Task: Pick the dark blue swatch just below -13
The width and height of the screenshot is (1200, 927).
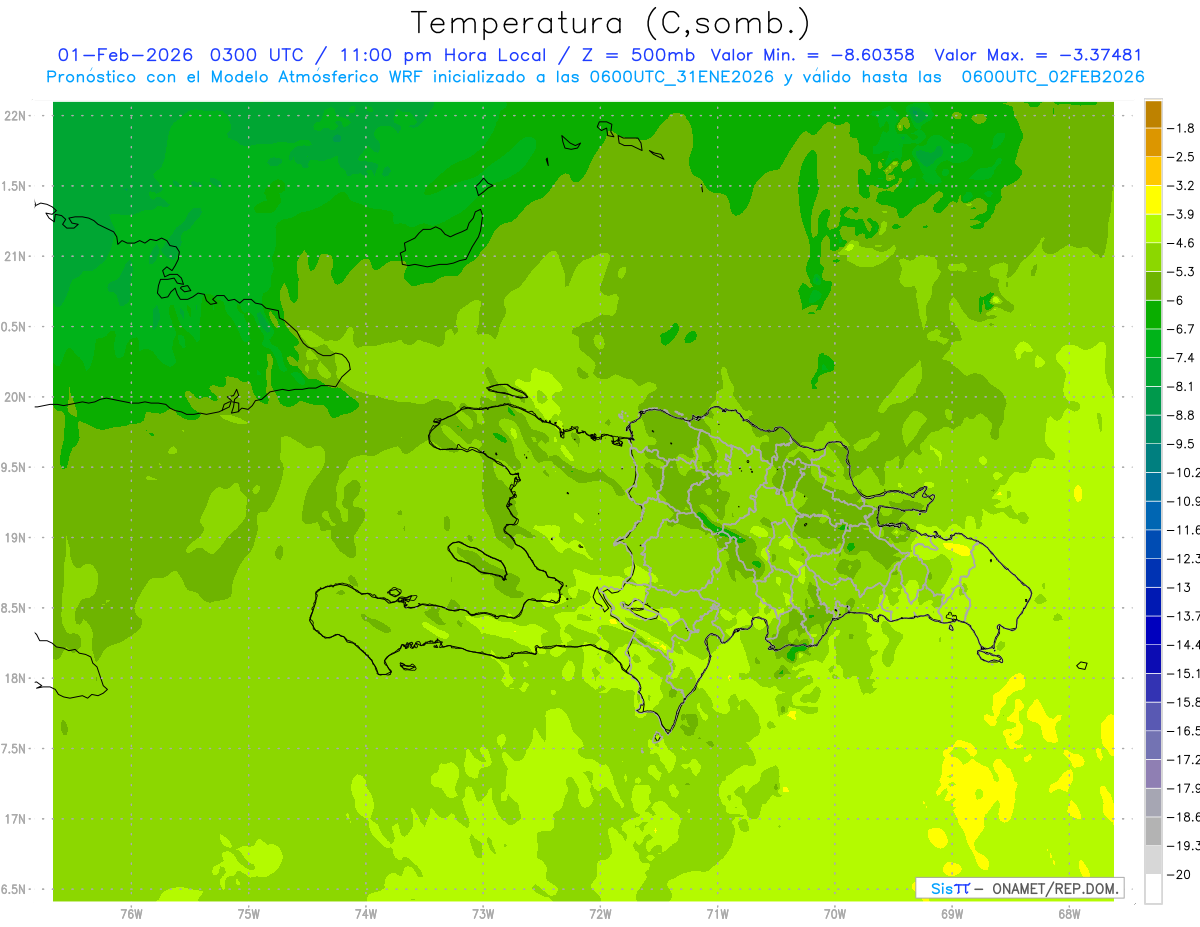Action: point(1153,601)
